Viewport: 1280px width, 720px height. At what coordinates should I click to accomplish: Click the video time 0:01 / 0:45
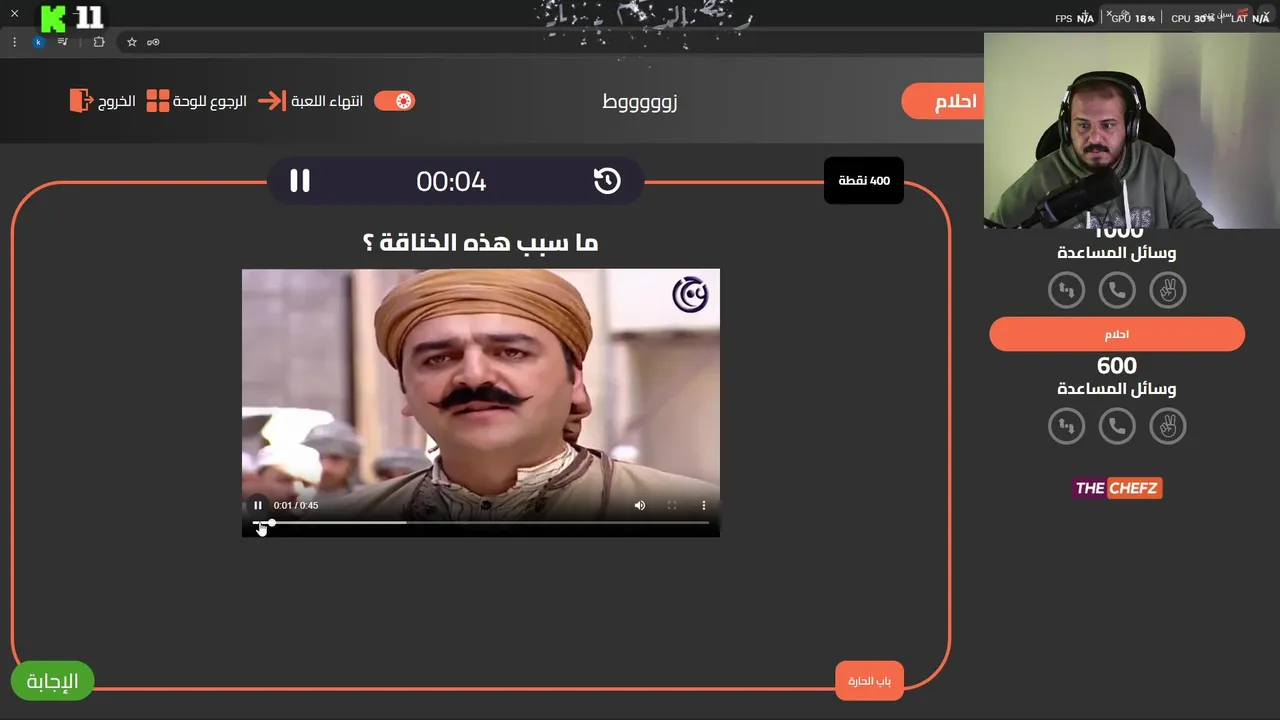[x=296, y=505]
